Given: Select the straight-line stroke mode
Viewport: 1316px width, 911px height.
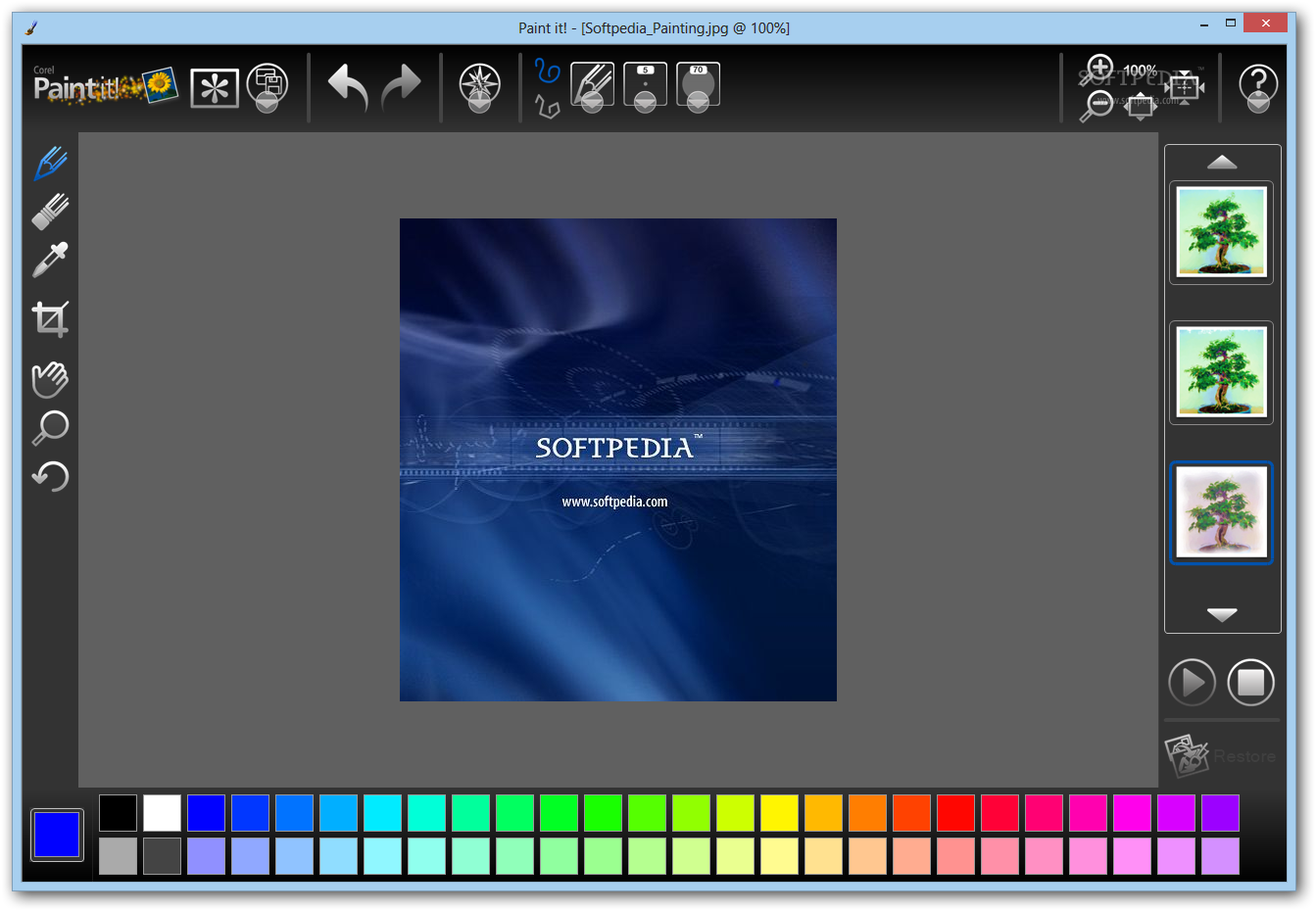Looking at the screenshot, I should [x=547, y=106].
